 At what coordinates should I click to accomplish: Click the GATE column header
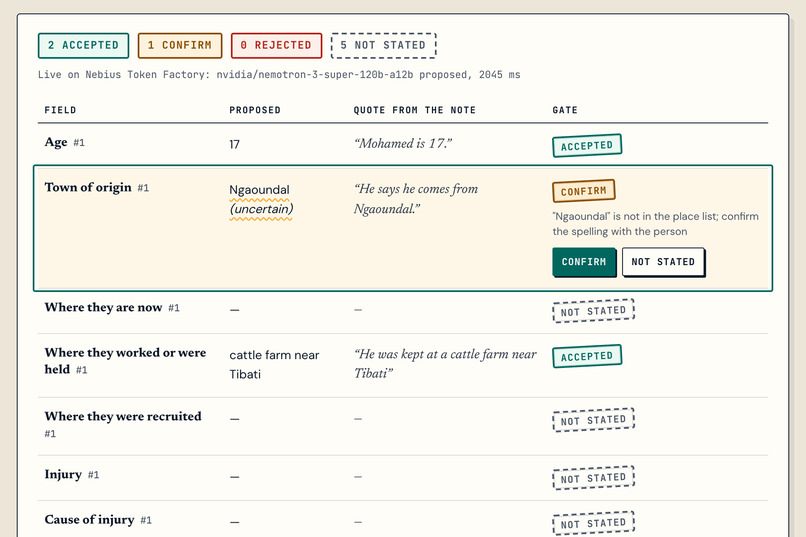click(565, 110)
